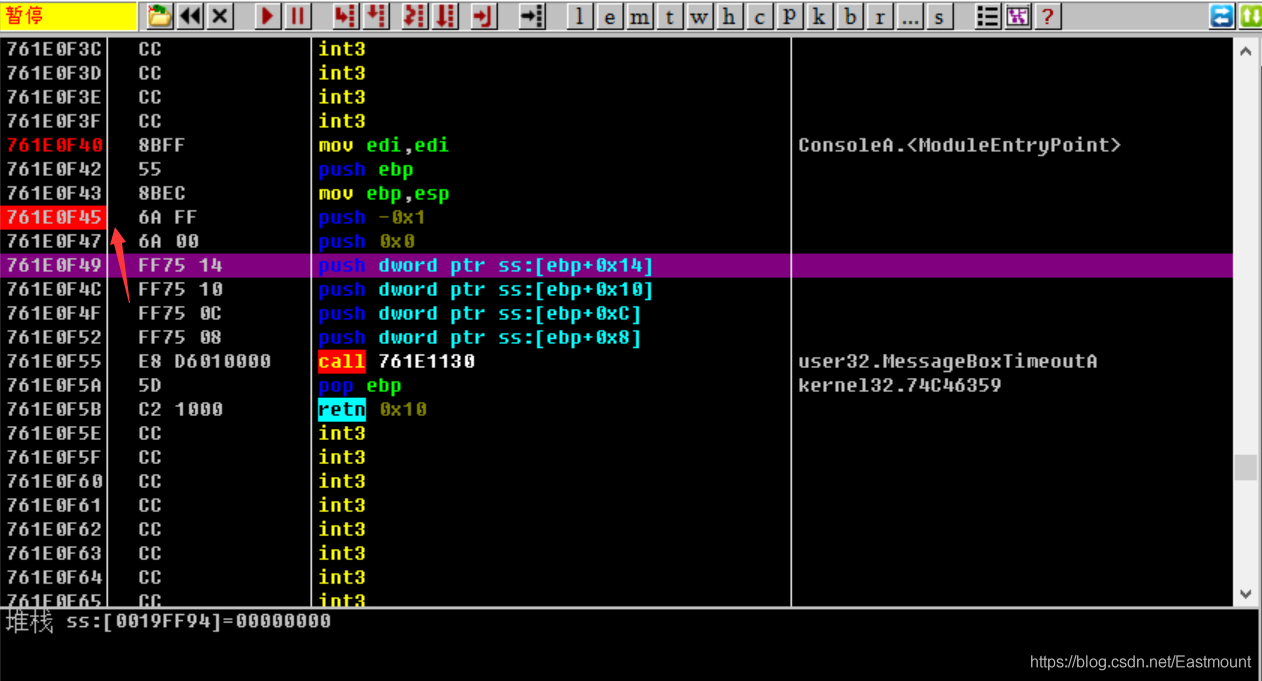Open Handles window with 'h' button
The image size is (1262, 681).
[x=730, y=17]
